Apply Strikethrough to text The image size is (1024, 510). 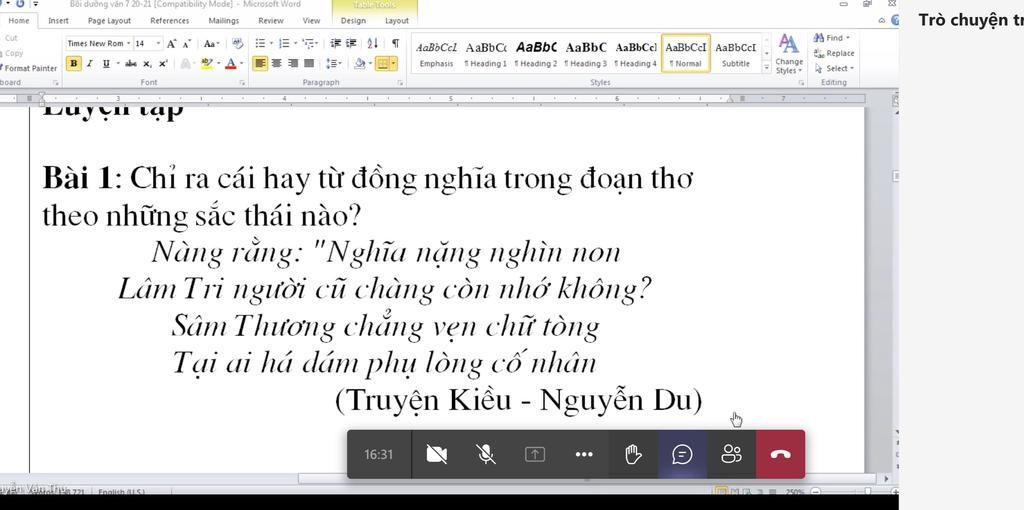coord(131,63)
